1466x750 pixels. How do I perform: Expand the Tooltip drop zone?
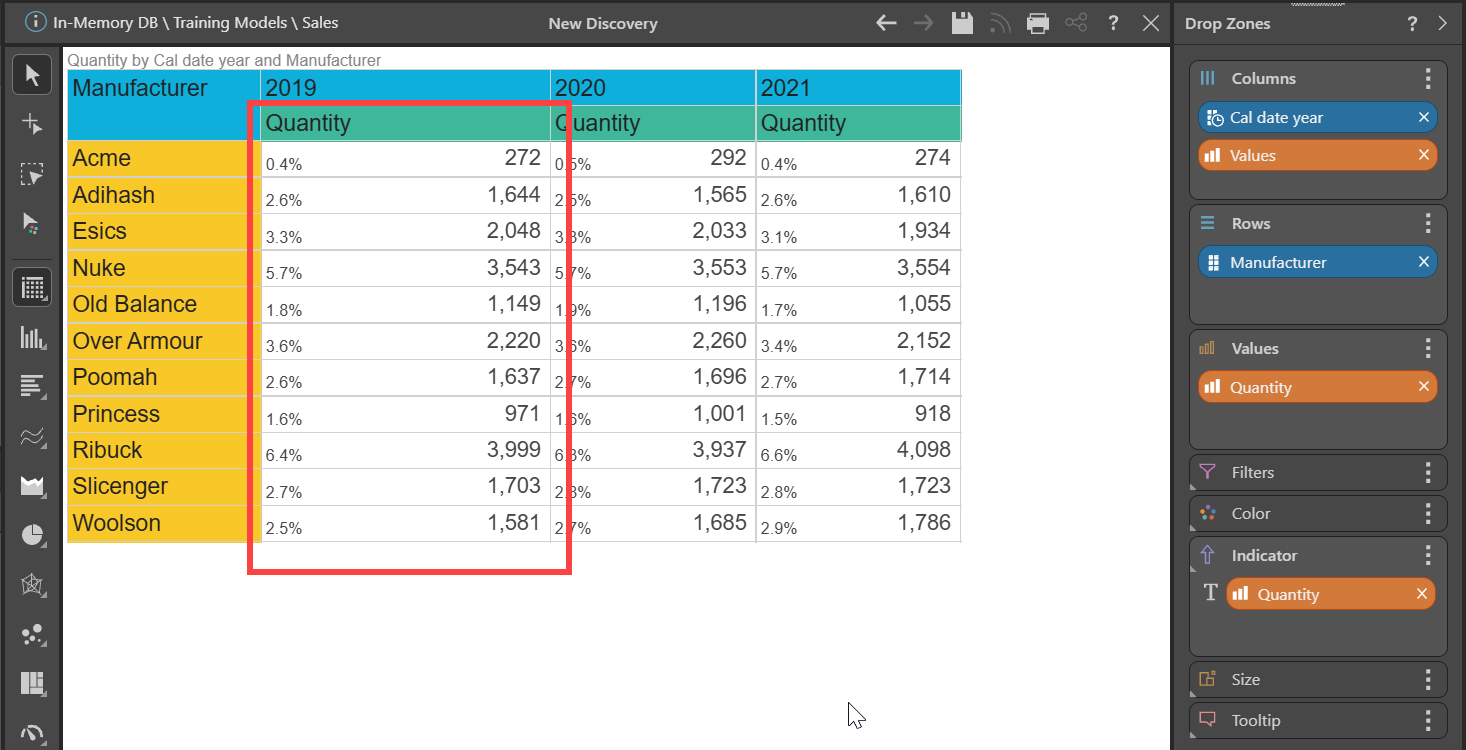1255,720
